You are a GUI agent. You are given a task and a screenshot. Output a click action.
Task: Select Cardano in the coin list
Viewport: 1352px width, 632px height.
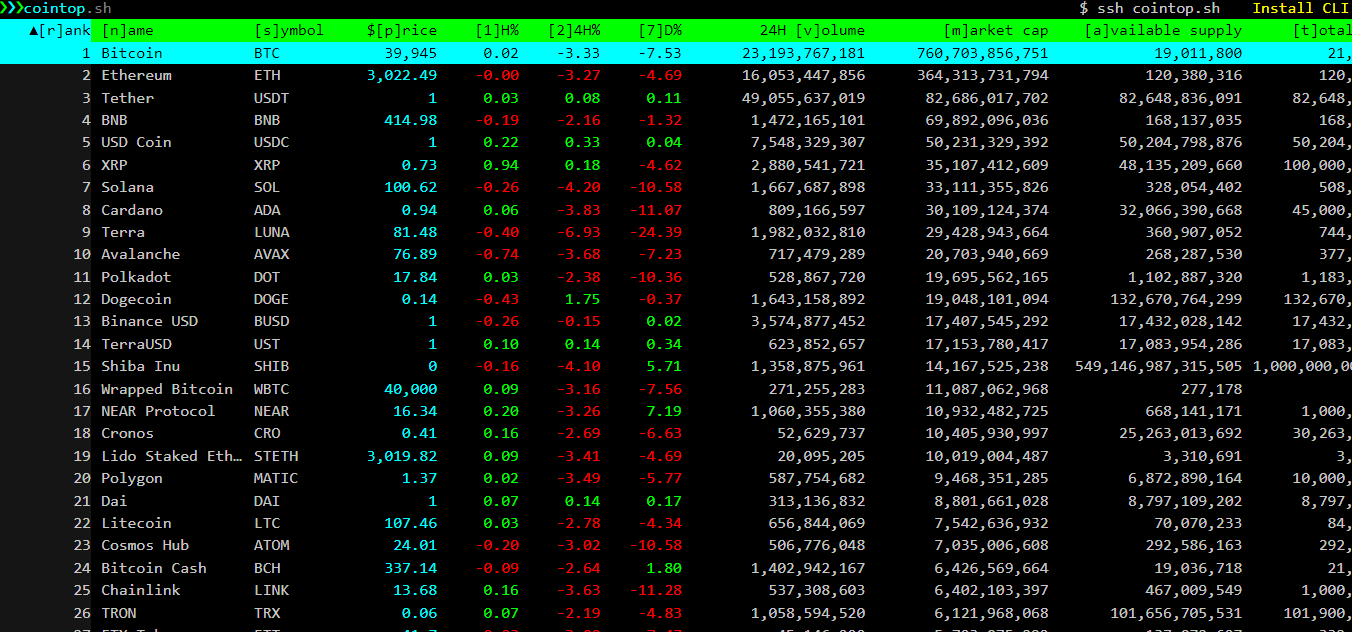point(131,210)
